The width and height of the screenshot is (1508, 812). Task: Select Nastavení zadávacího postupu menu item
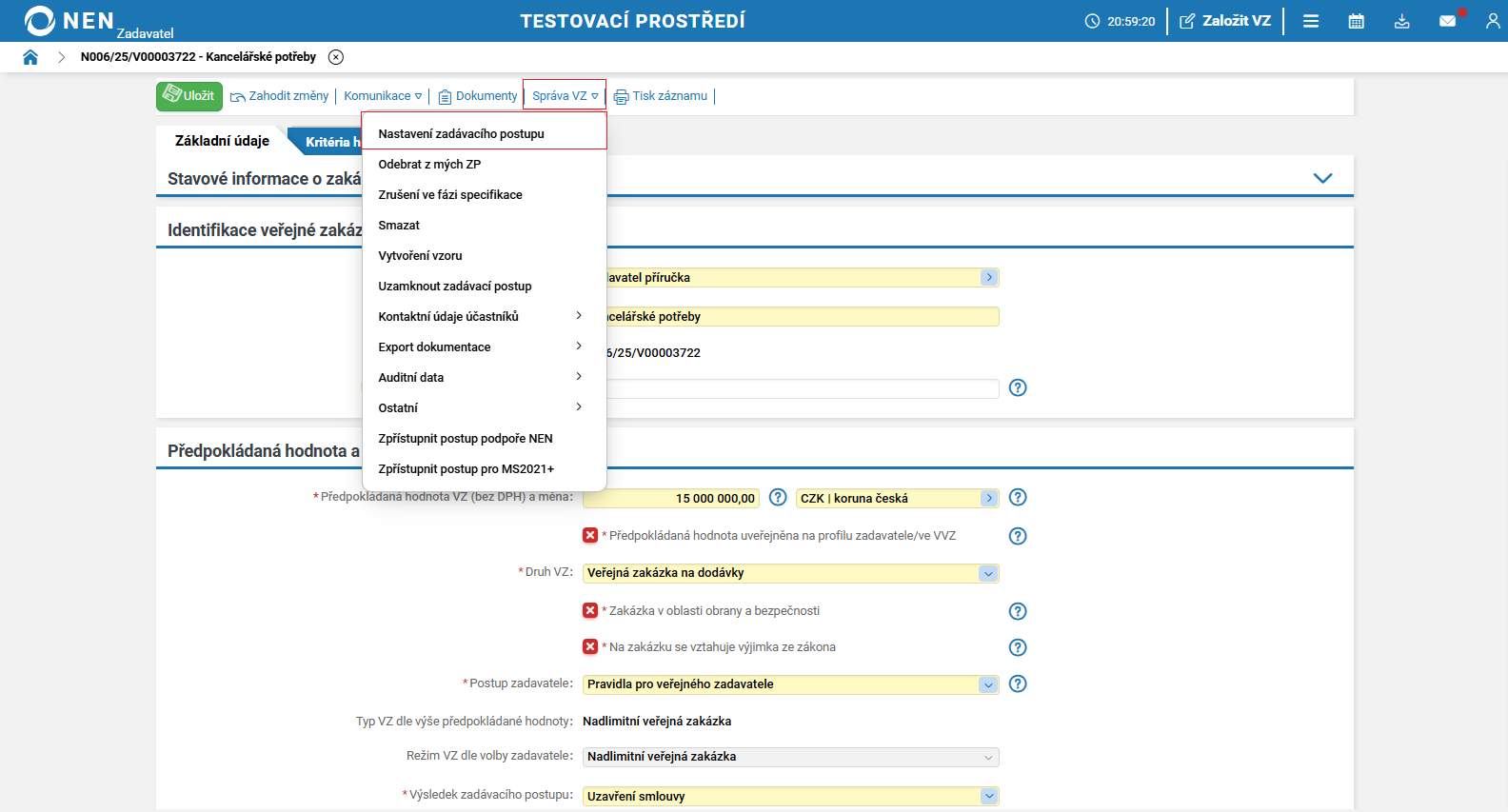point(462,134)
